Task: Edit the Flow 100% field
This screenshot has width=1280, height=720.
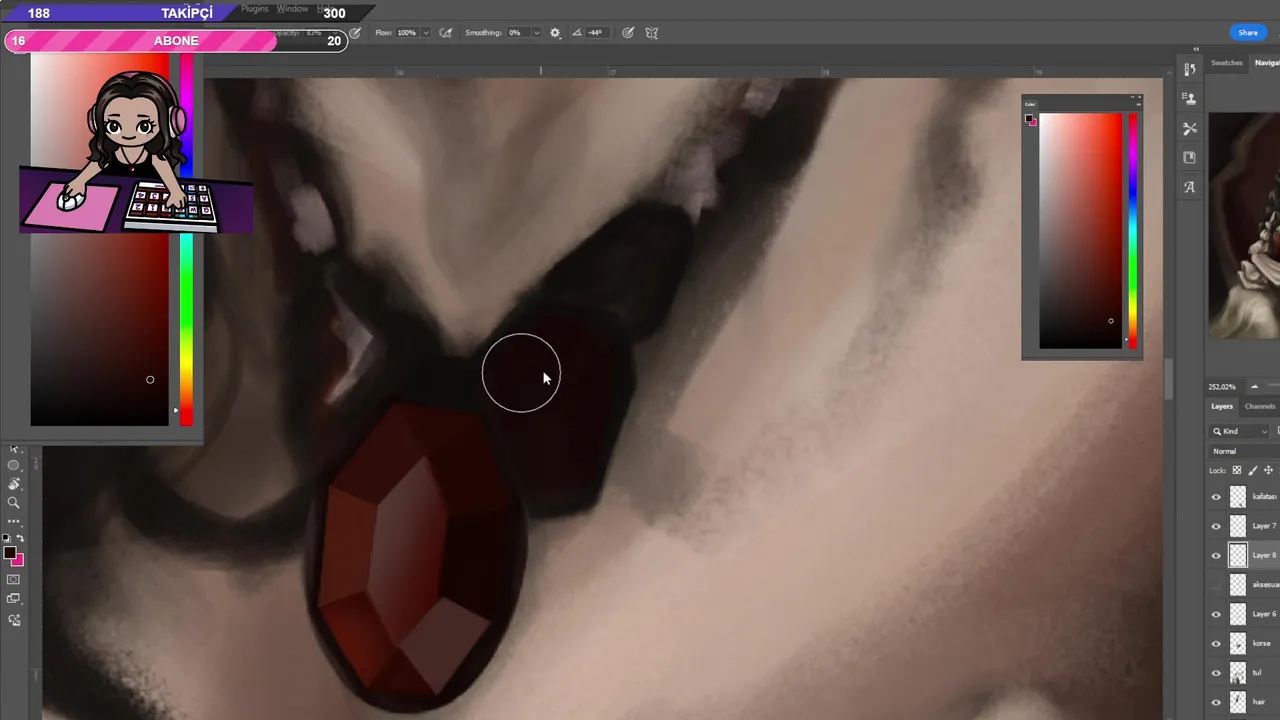Action: pyautogui.click(x=407, y=33)
